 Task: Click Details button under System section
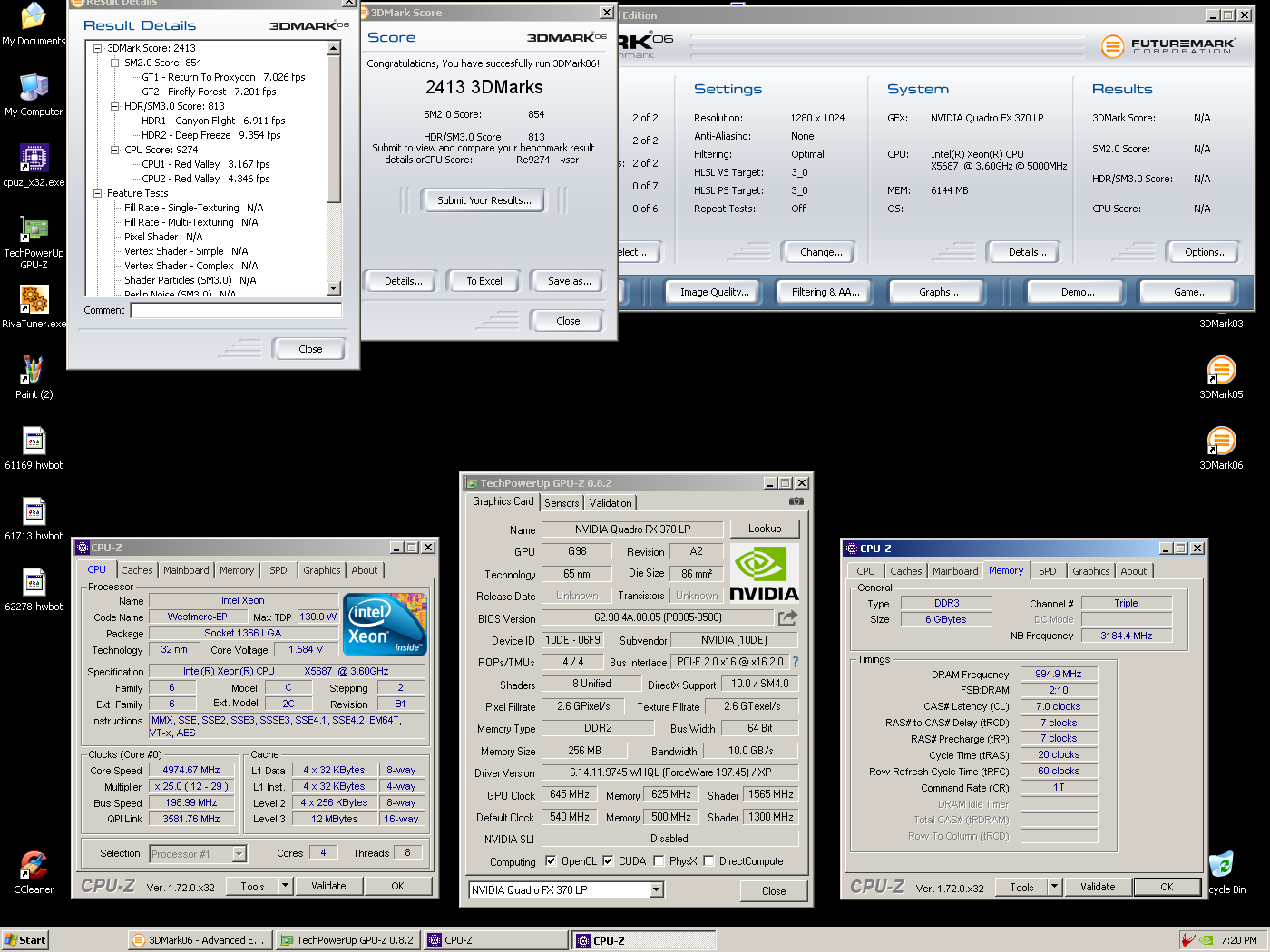pyautogui.click(x=1027, y=252)
